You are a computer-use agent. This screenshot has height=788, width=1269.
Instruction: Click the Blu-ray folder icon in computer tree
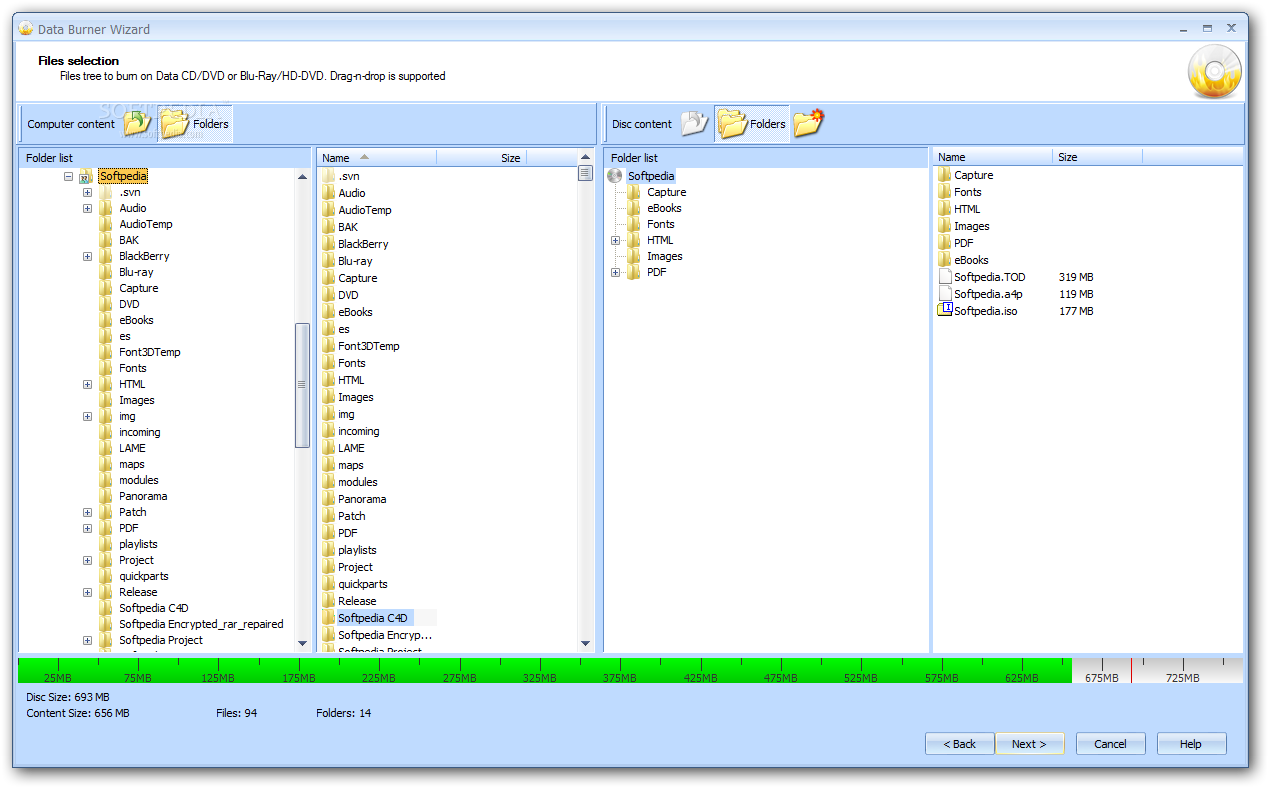click(x=106, y=272)
